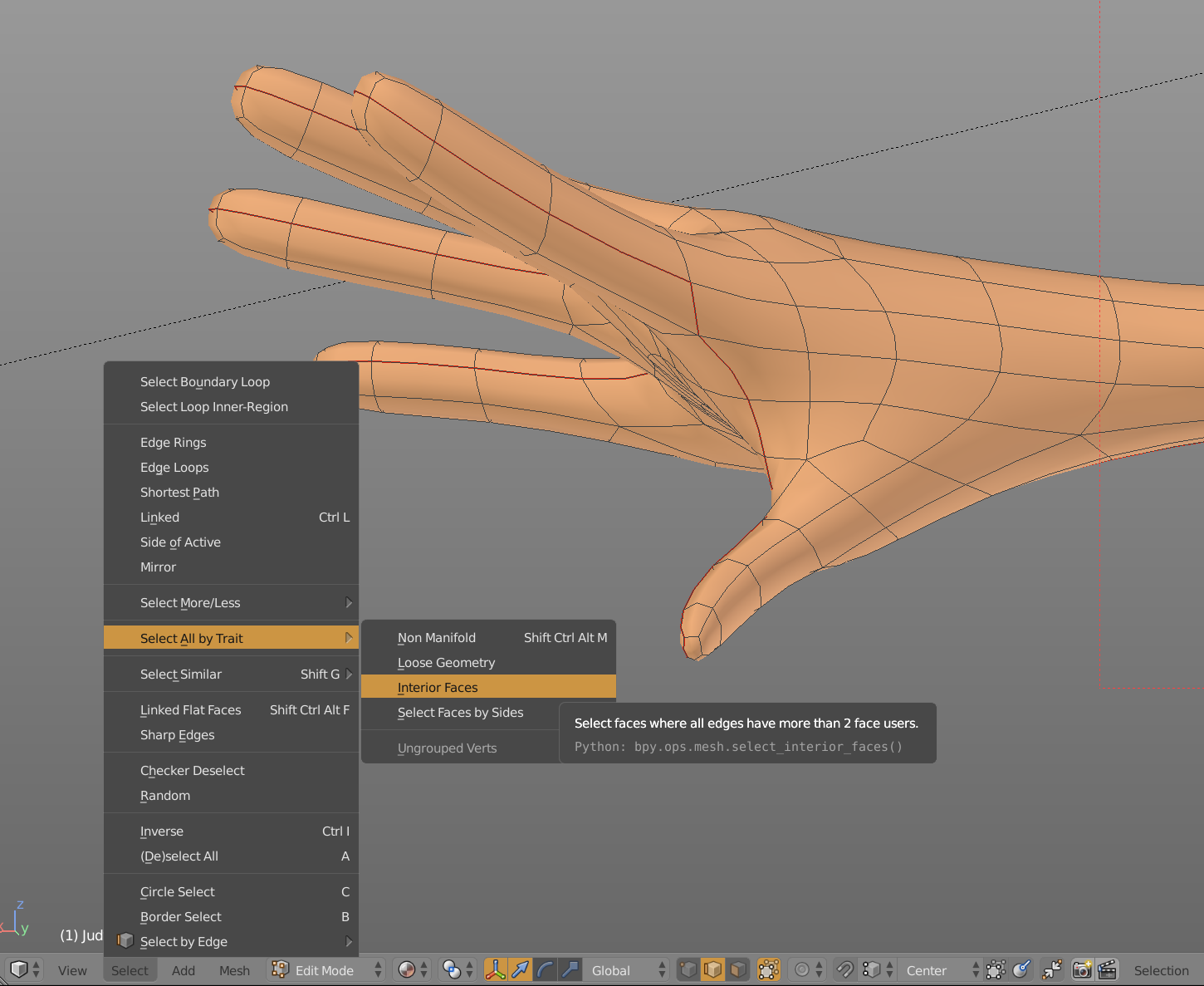Open pivot point selector icon

coord(459,969)
